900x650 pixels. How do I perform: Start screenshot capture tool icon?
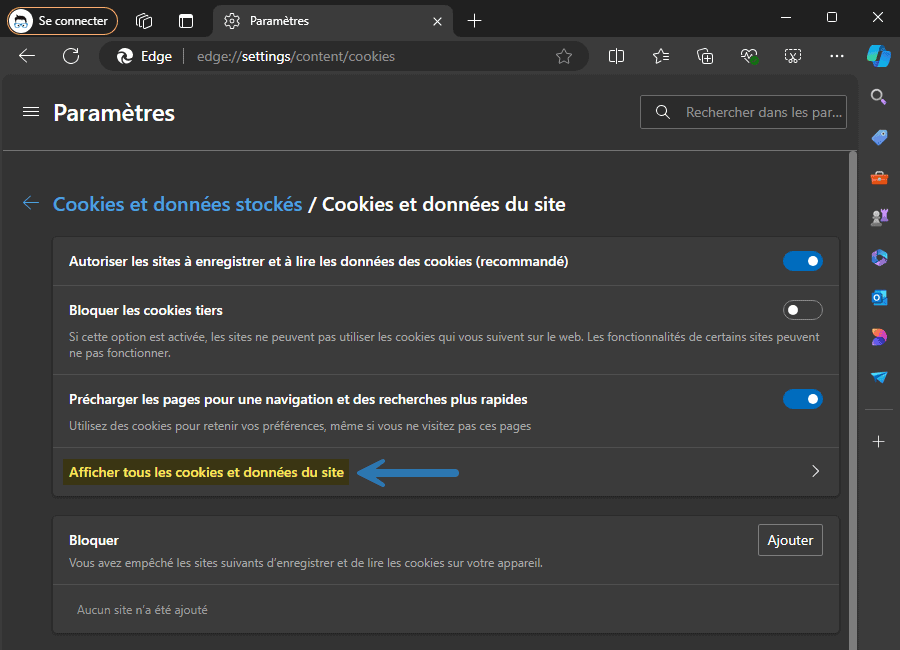point(793,56)
